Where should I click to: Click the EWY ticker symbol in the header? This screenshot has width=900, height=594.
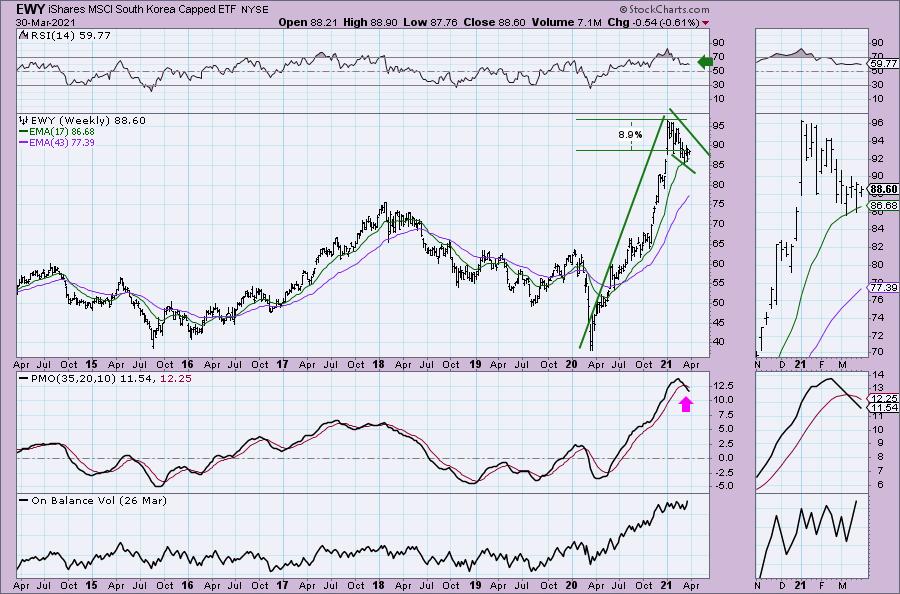(x=29, y=9)
